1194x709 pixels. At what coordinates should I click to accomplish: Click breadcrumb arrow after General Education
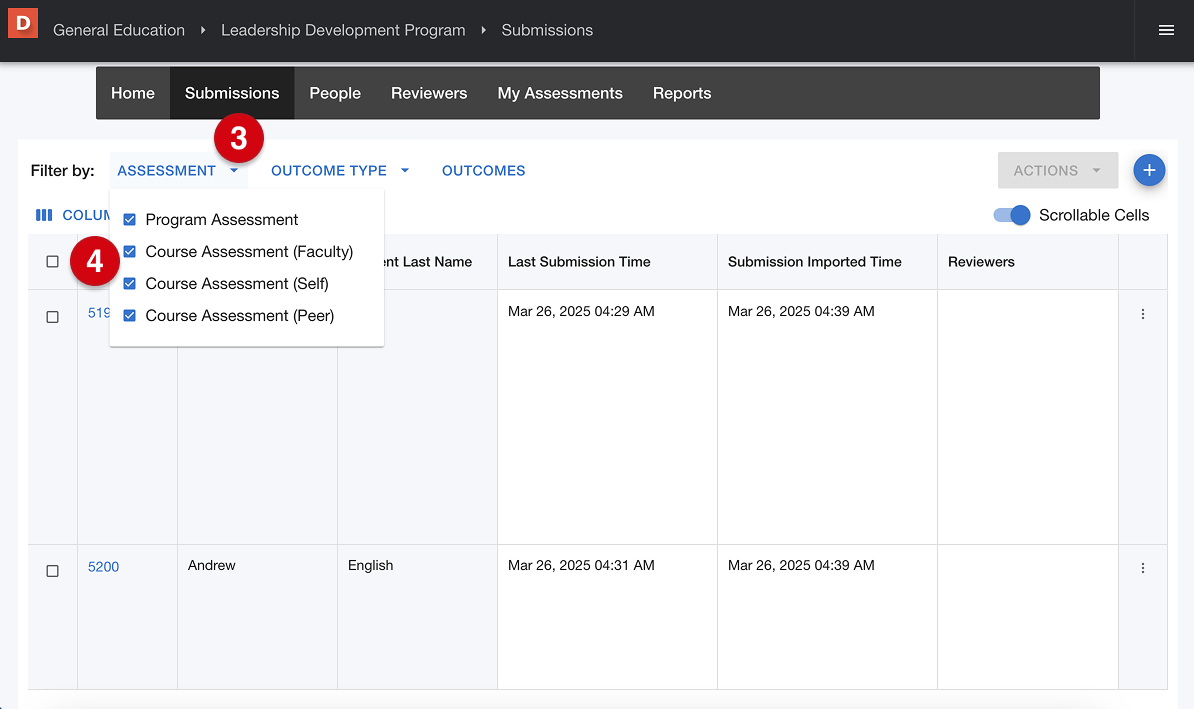click(x=203, y=30)
